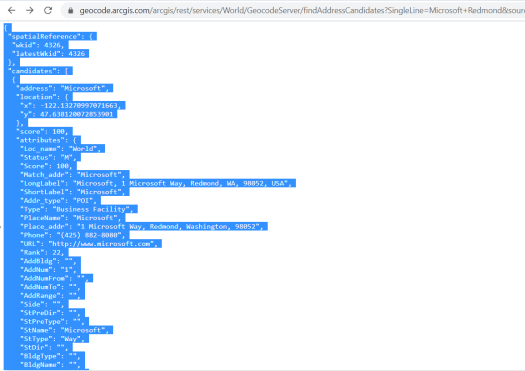Select the "StPreDir" line
Viewport: 525px width, 371px height.
tap(52, 313)
